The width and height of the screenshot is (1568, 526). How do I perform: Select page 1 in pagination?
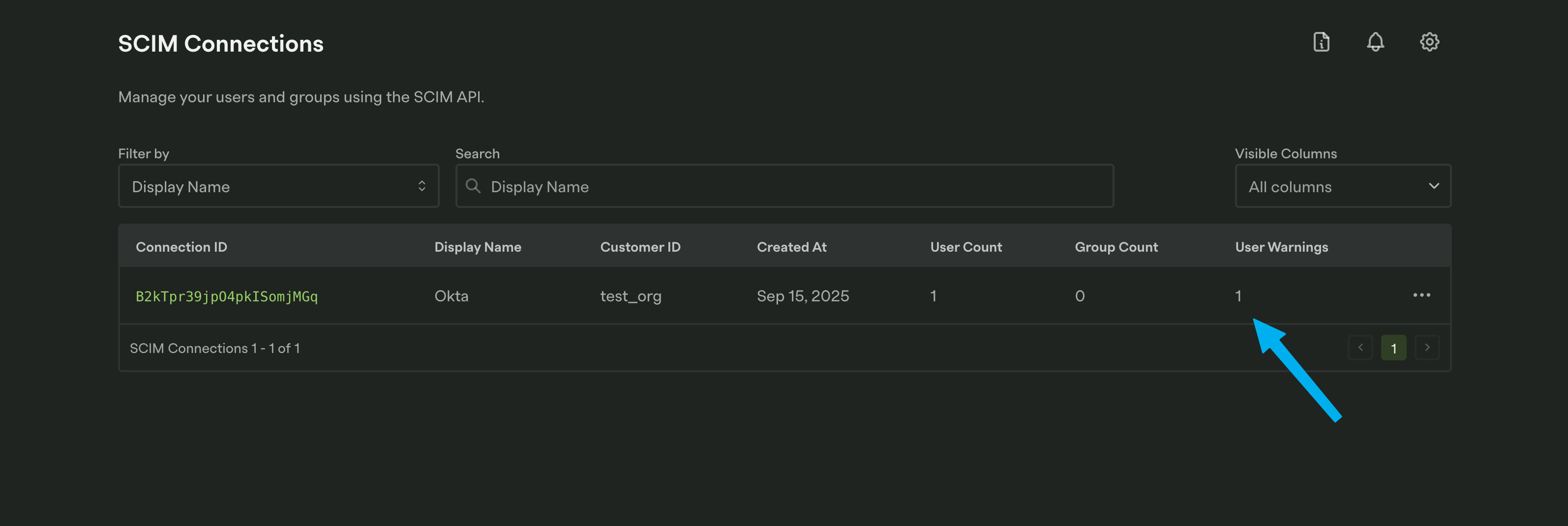(1394, 347)
